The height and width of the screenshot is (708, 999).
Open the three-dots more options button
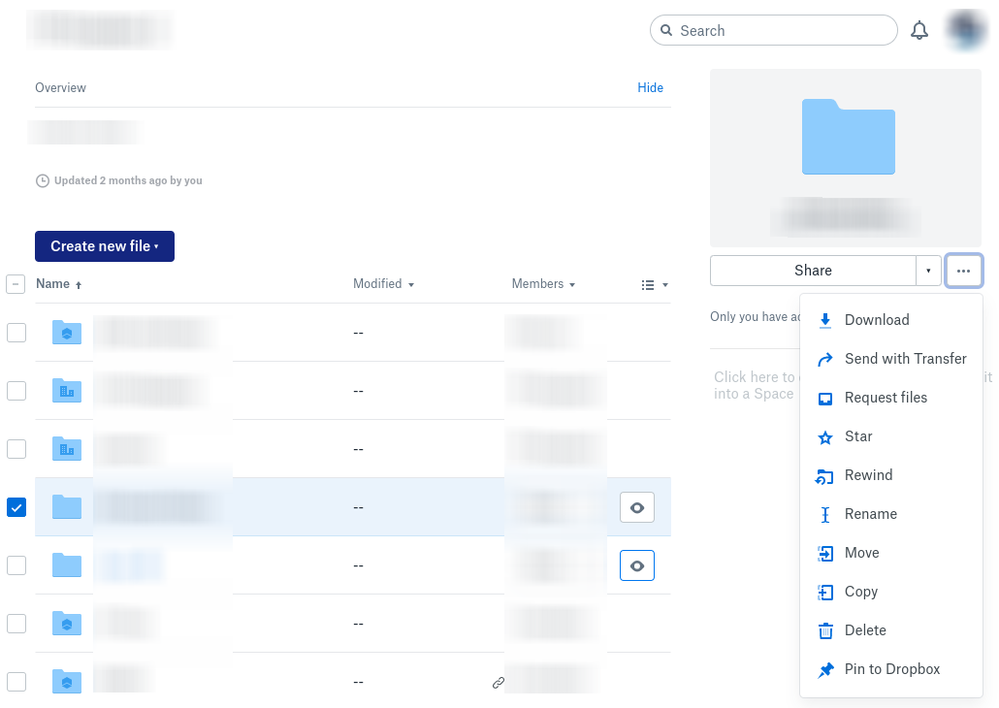[963, 271]
